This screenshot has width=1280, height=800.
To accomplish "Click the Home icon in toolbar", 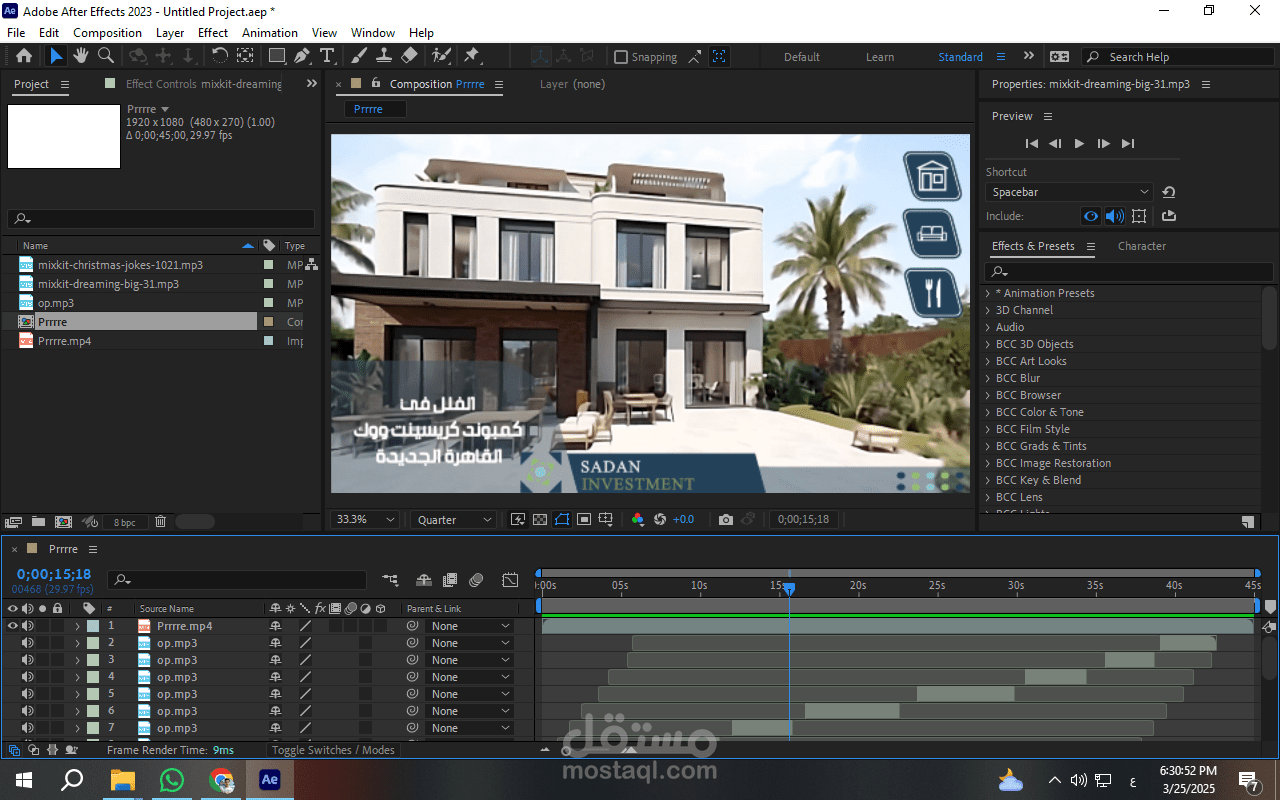I will point(24,56).
